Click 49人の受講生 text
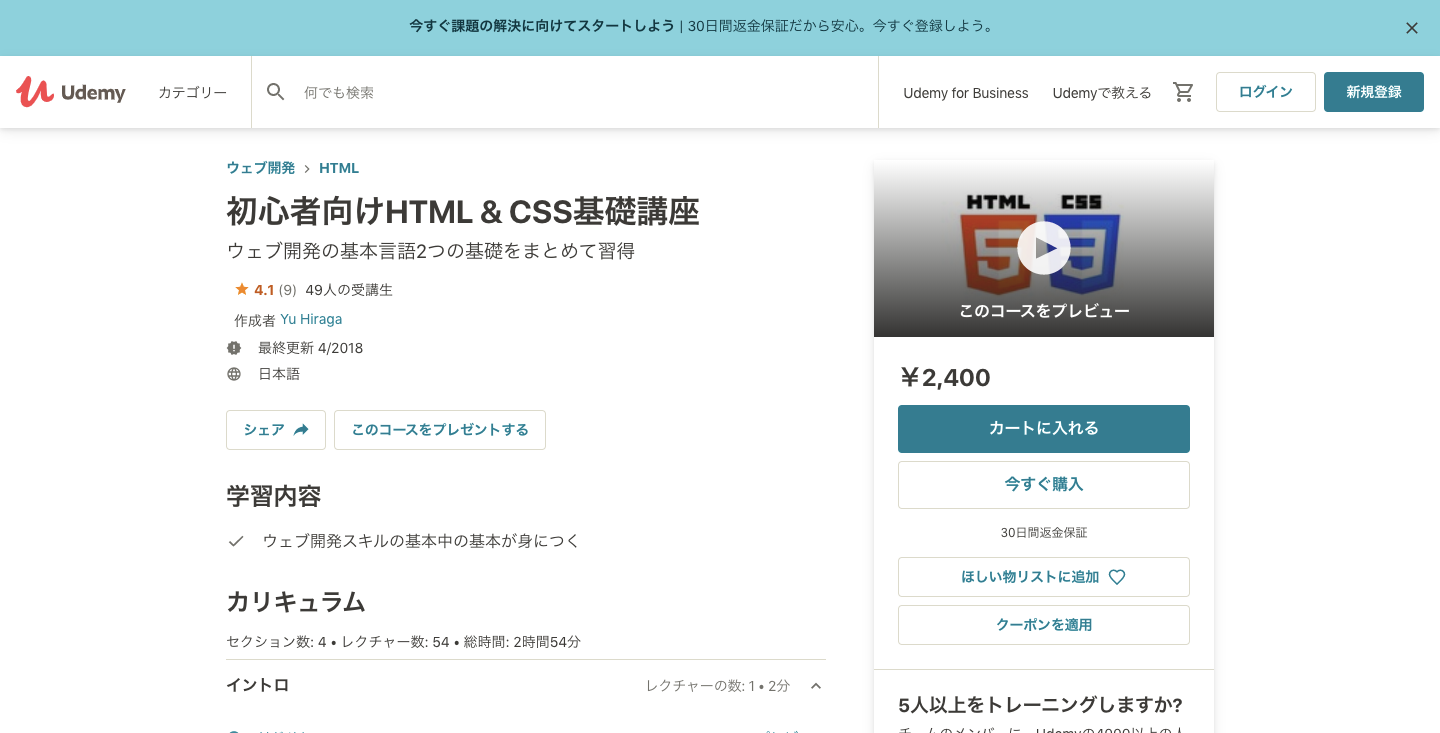Image resolution: width=1440 pixels, height=733 pixels. click(x=349, y=290)
